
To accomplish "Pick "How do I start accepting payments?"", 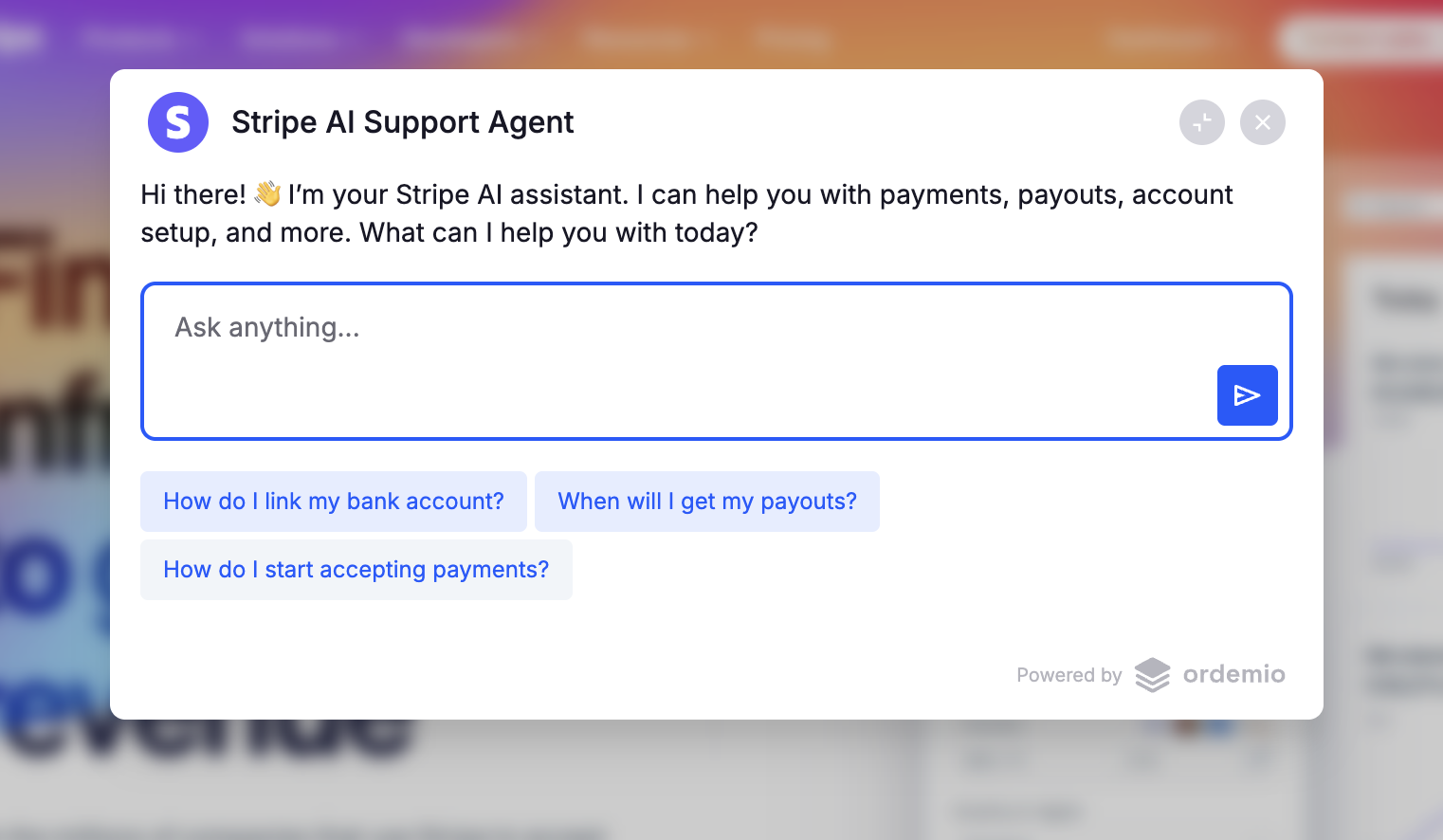I will pos(356,570).
